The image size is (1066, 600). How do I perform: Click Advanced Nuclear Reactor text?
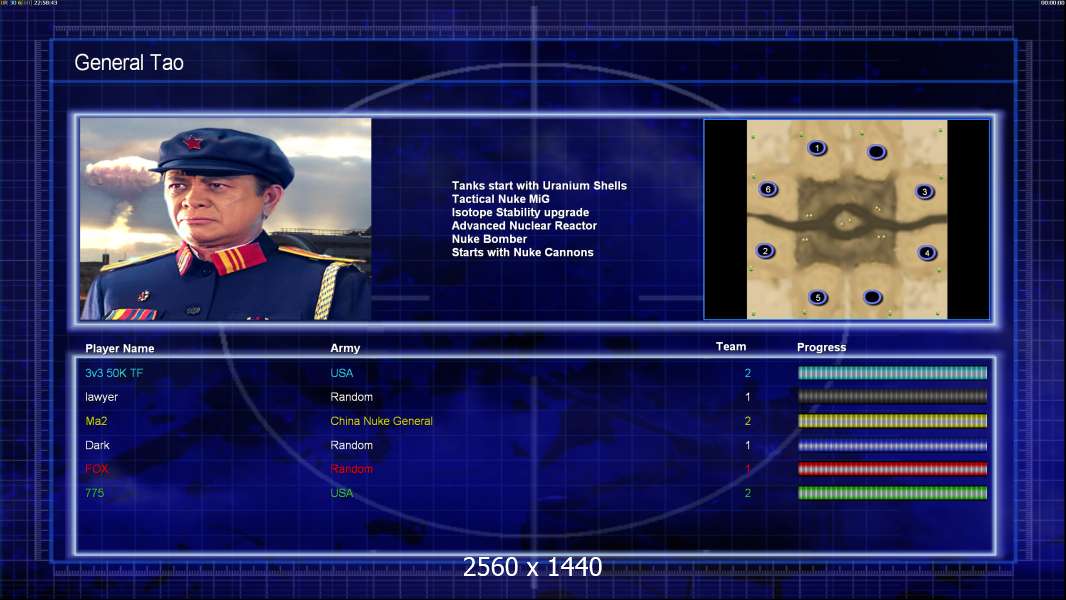[x=524, y=226]
